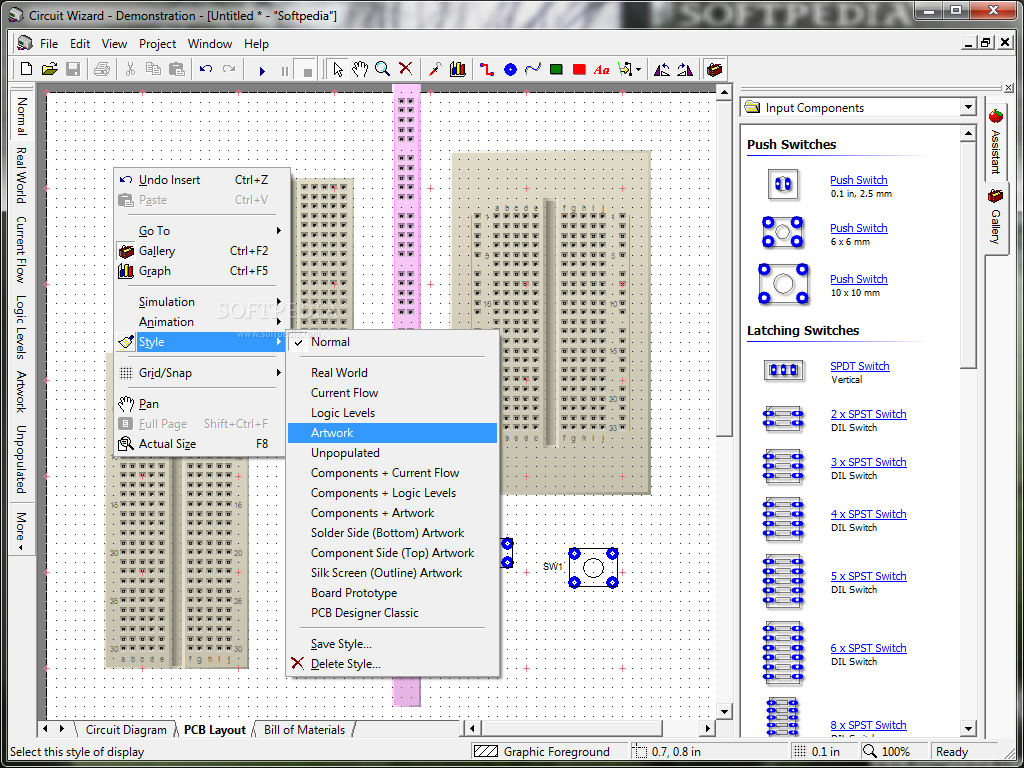Click Undo Insert in context menu
The width and height of the screenshot is (1024, 768).
pyautogui.click(x=201, y=180)
